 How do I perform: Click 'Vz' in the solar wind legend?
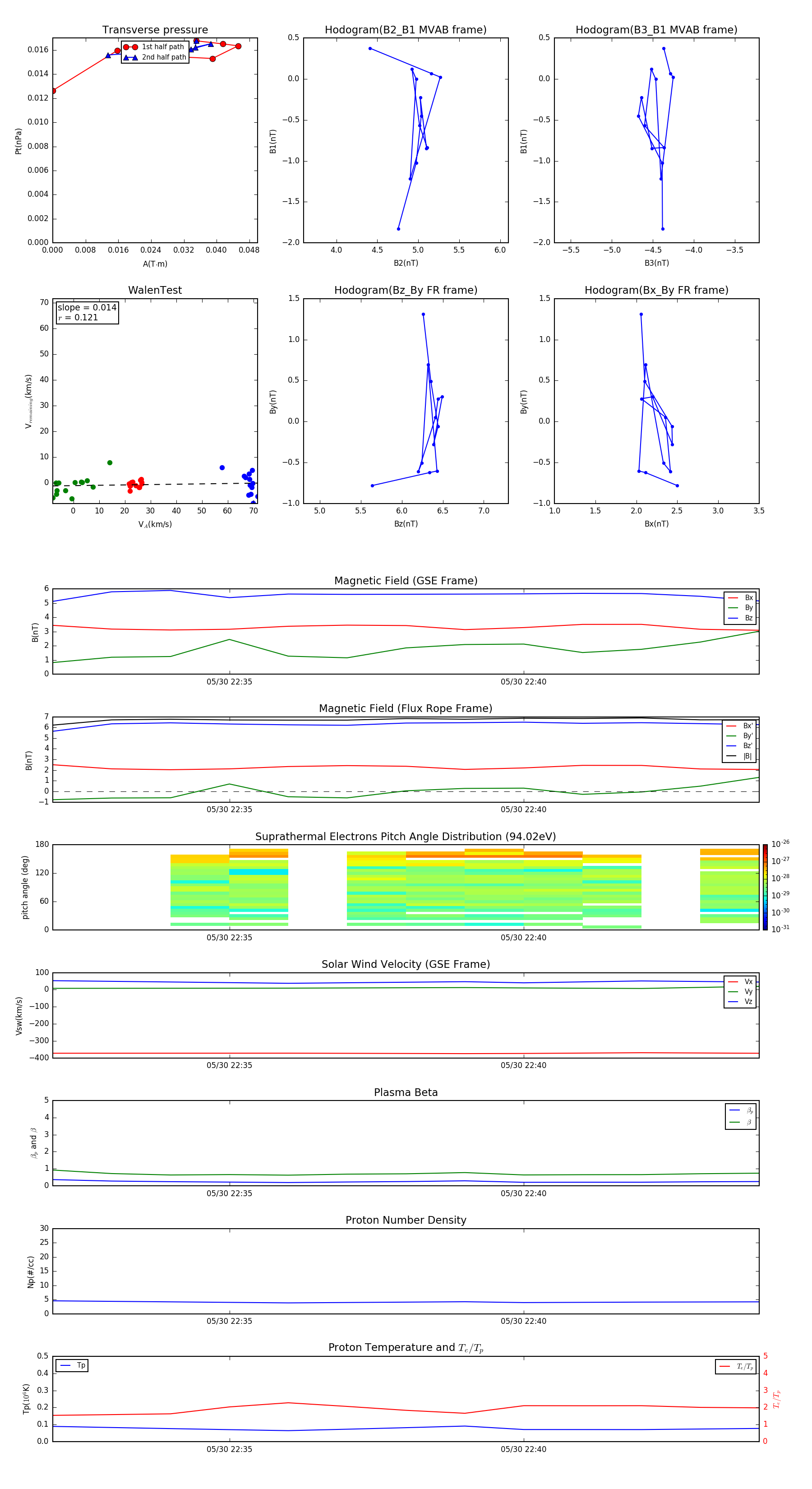click(741, 1002)
